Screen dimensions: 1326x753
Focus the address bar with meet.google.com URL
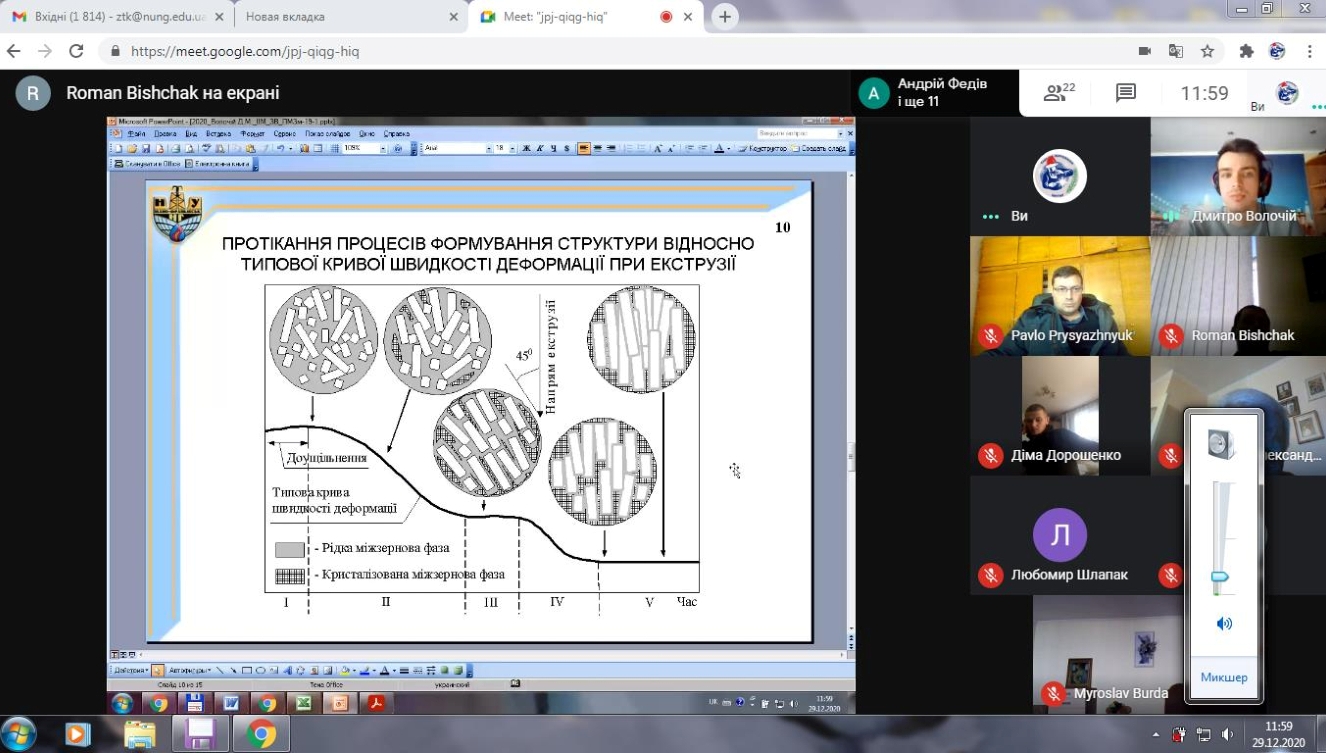coord(620,51)
